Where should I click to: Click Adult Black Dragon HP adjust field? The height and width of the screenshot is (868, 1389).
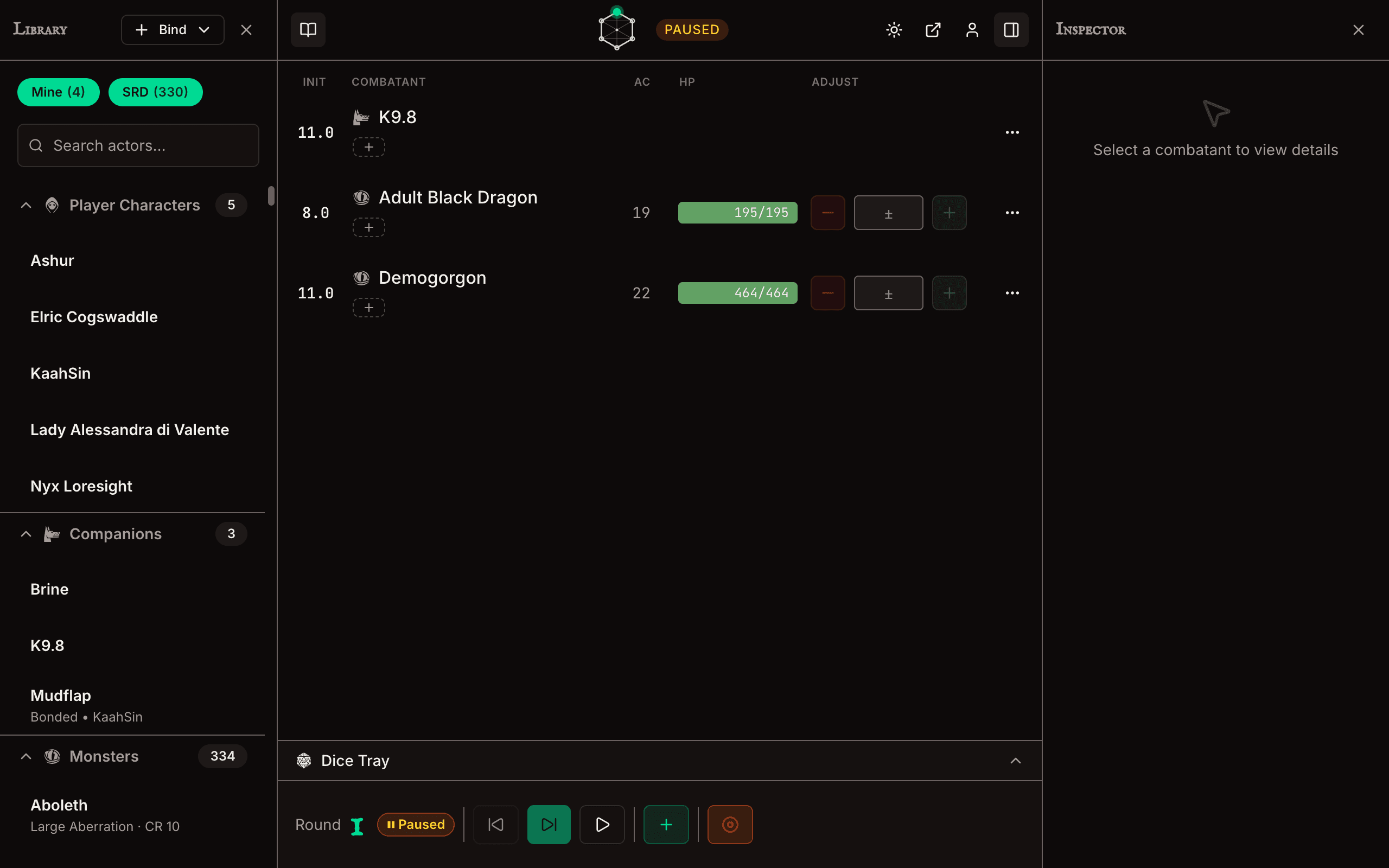pos(888,213)
